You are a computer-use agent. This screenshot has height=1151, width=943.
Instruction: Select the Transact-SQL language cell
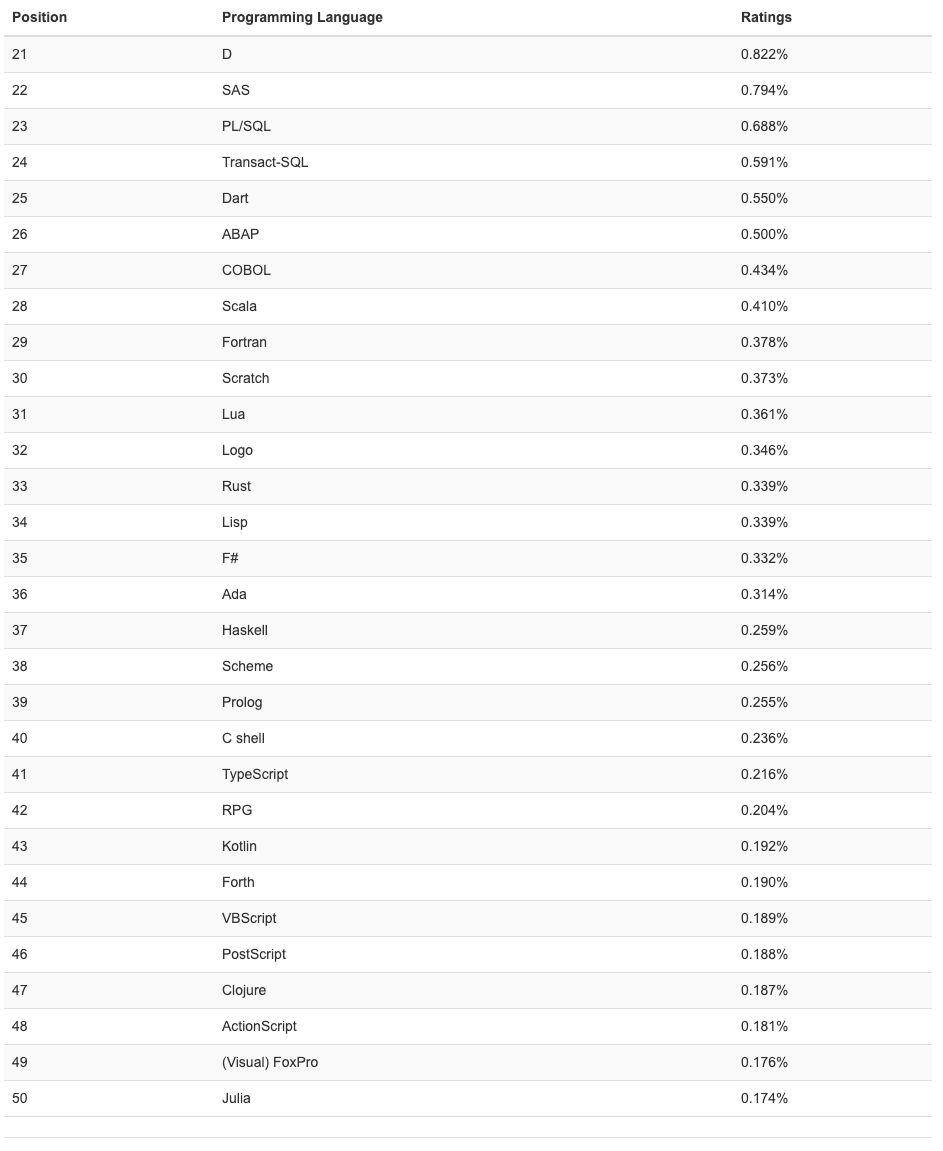click(x=265, y=162)
